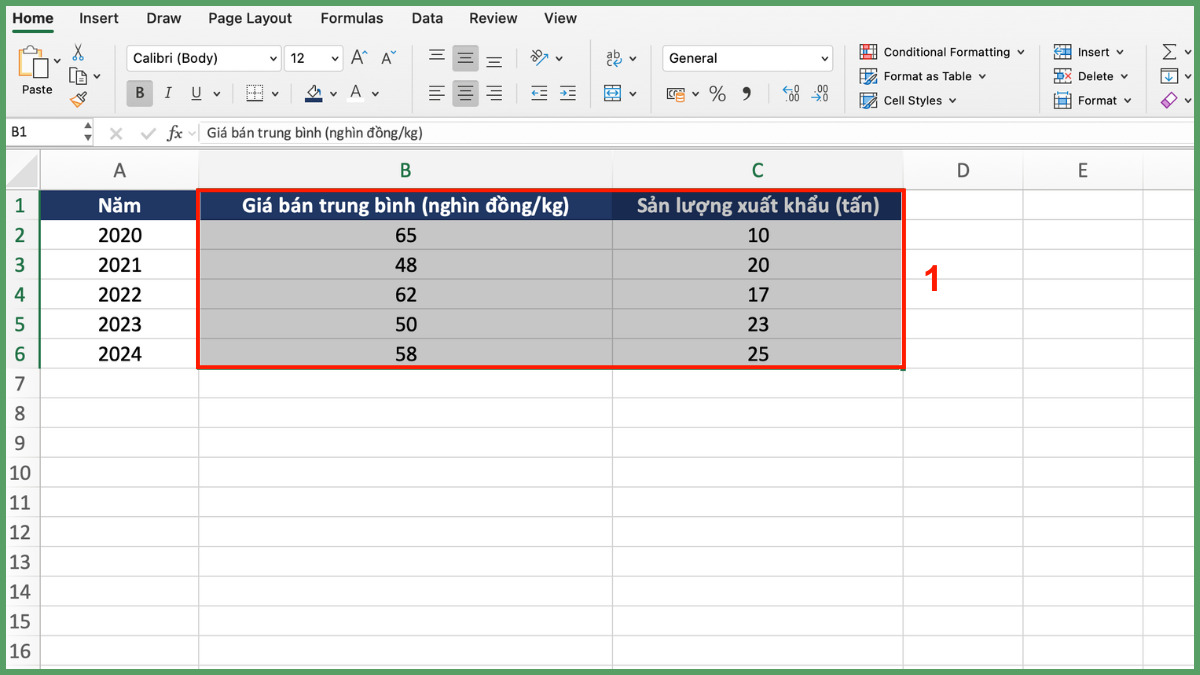Click Format as Table button

click(926, 76)
